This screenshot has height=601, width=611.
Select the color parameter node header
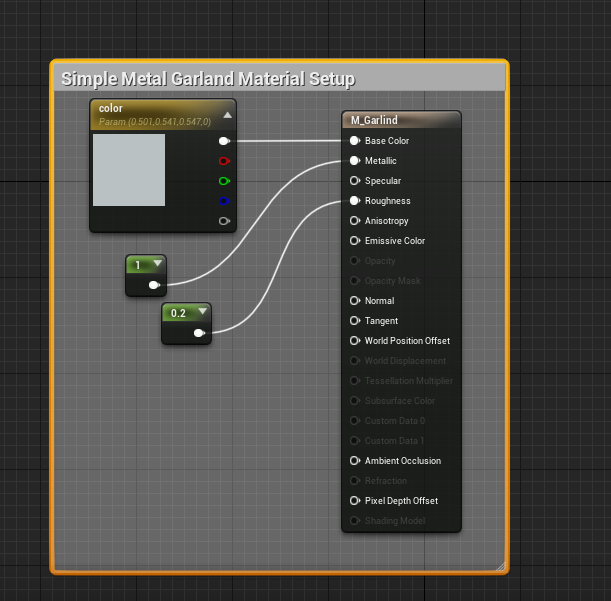point(163,115)
